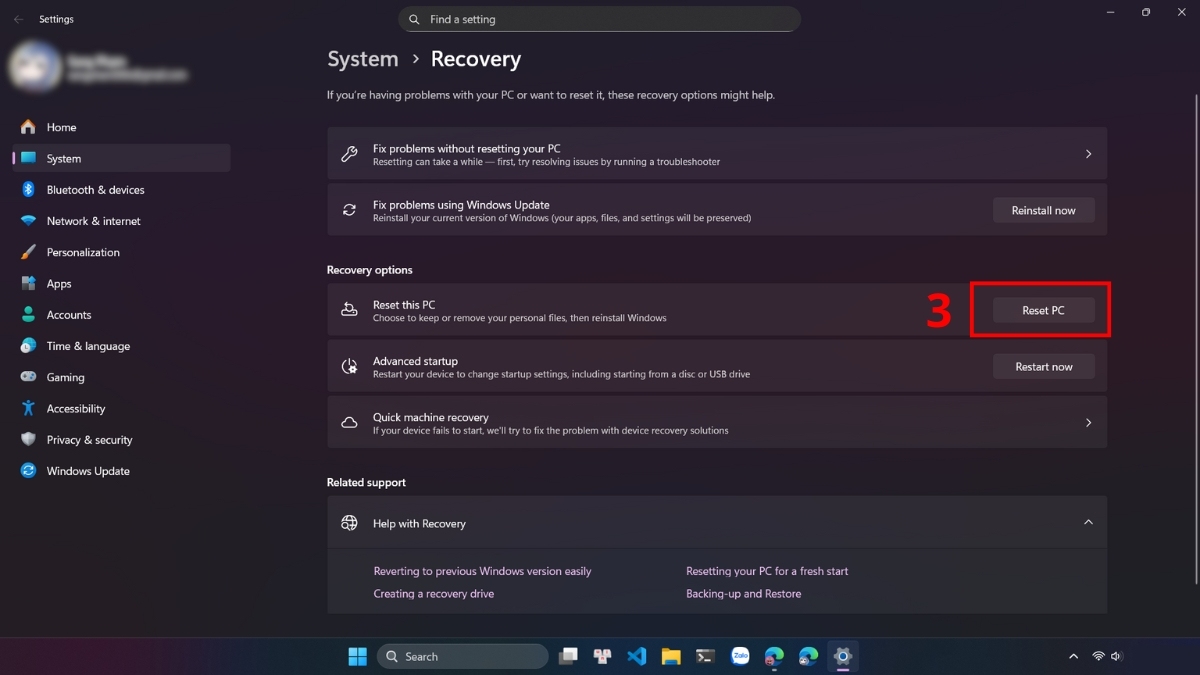
Task: Expand the Quick machine recovery option
Action: pos(1089,422)
